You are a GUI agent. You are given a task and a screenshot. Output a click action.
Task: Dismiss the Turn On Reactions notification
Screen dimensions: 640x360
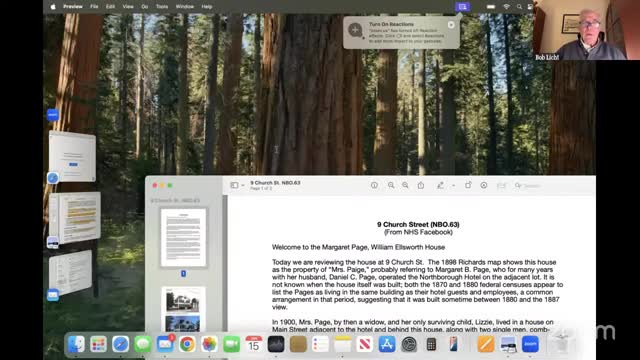click(x=451, y=24)
